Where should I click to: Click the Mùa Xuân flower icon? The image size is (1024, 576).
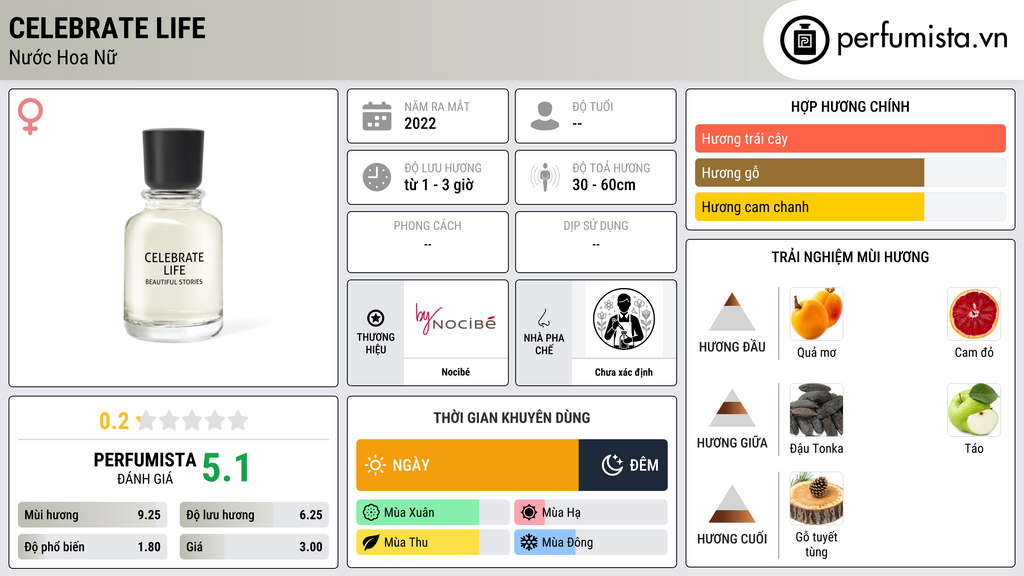coord(371,513)
